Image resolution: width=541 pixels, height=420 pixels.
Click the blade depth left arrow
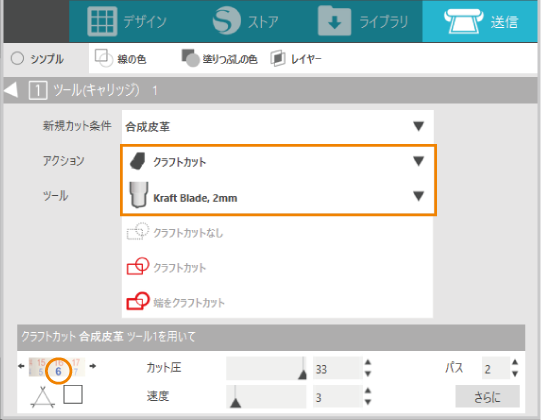(21, 366)
